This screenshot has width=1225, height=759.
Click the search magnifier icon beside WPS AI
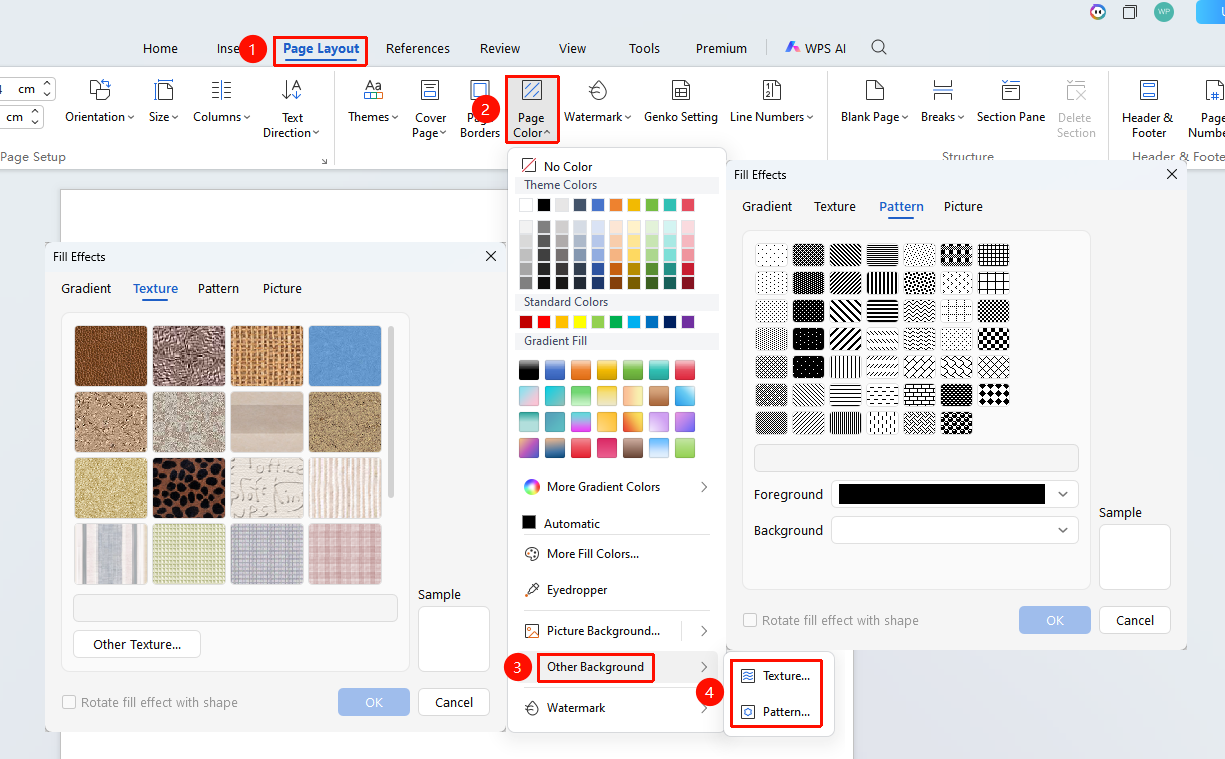(879, 48)
